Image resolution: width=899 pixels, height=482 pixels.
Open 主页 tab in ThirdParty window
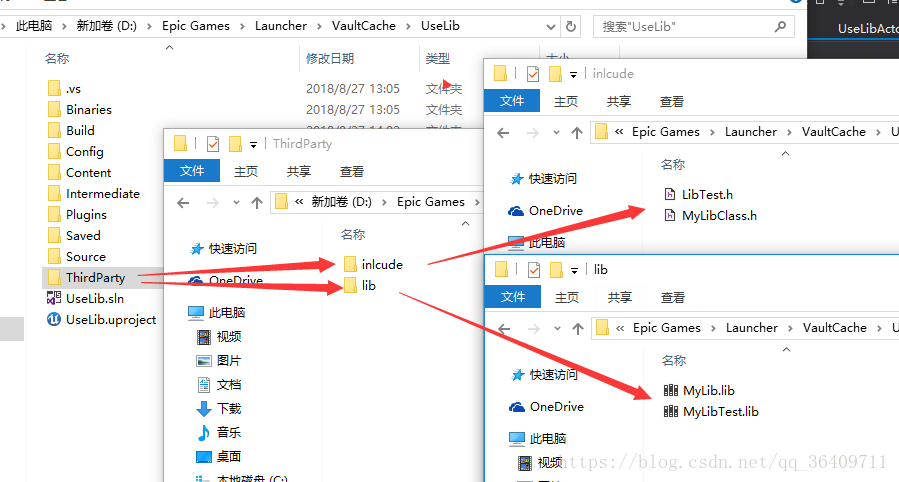click(x=246, y=171)
